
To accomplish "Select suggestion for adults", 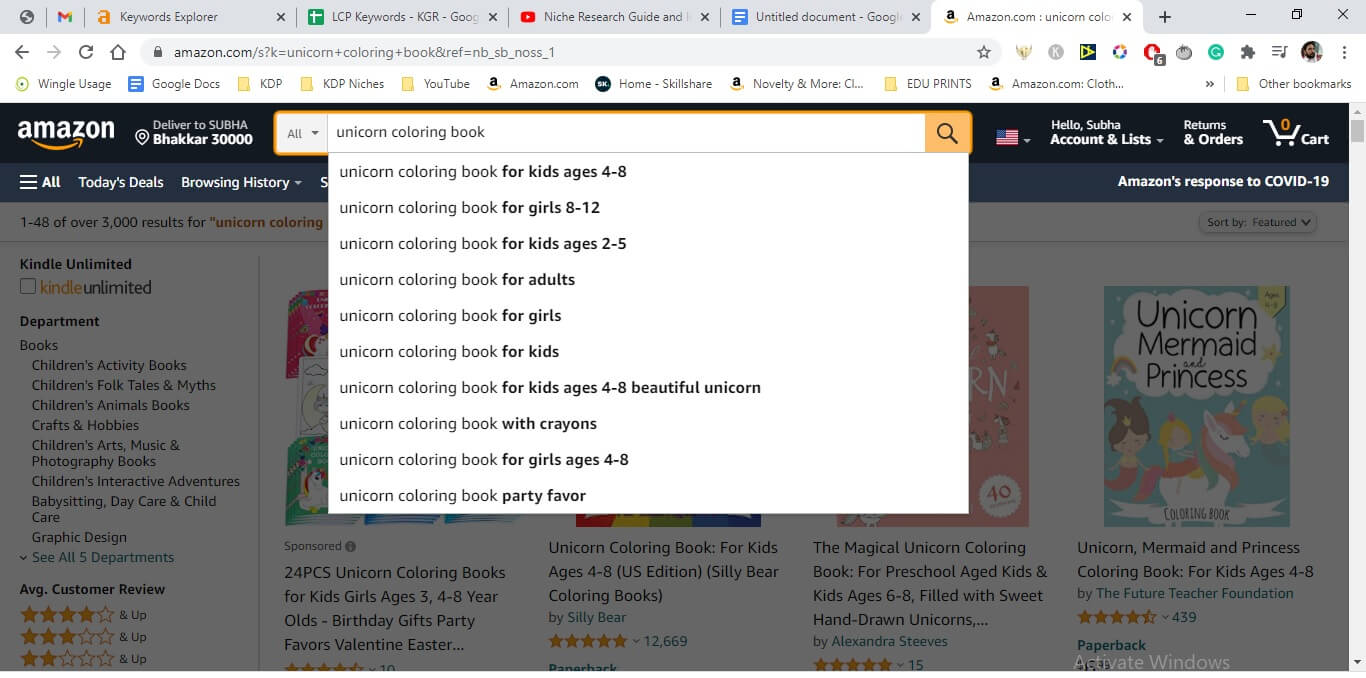I will point(648,280).
